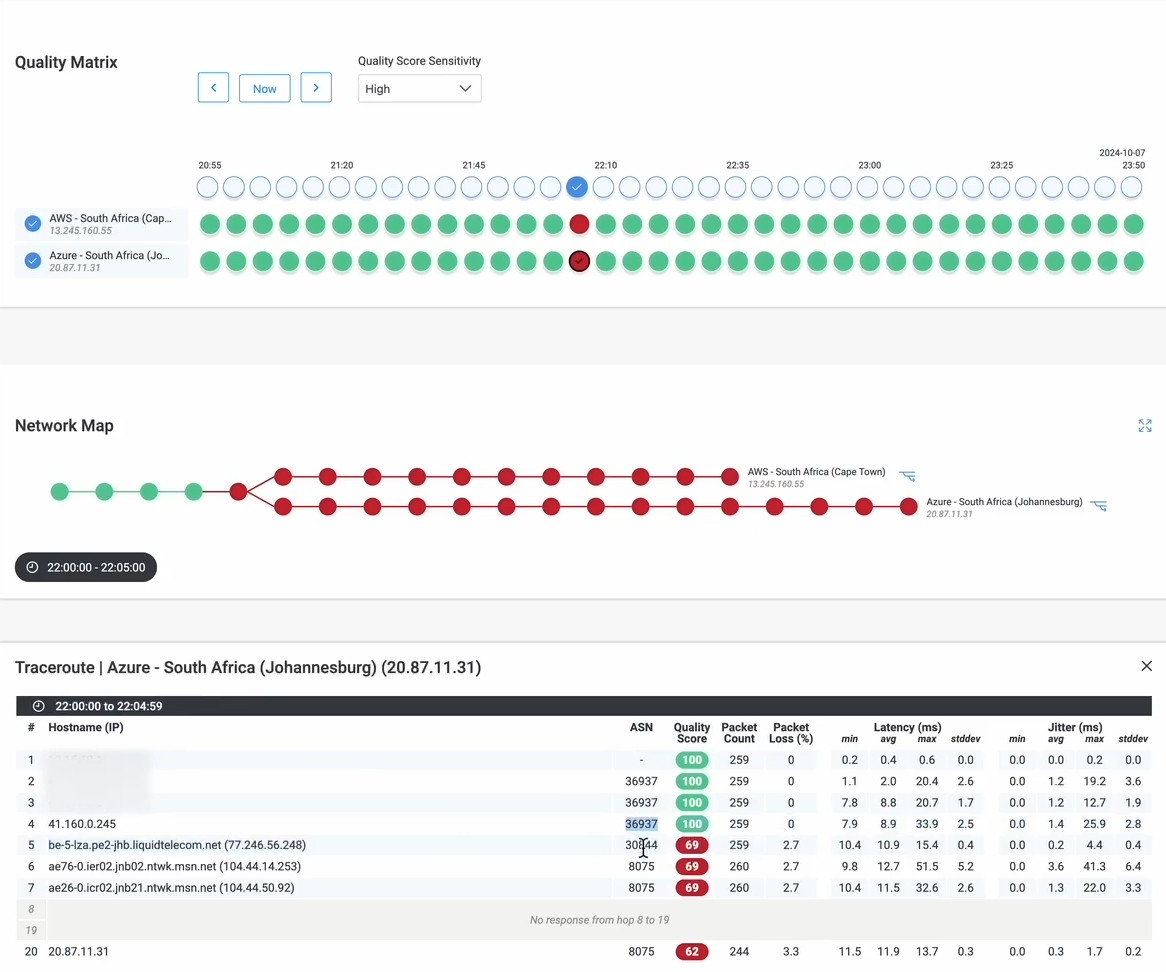Deselect the AWS South Africa endpoint checkmark
Viewport: 1166px width, 972px height.
coord(31,224)
